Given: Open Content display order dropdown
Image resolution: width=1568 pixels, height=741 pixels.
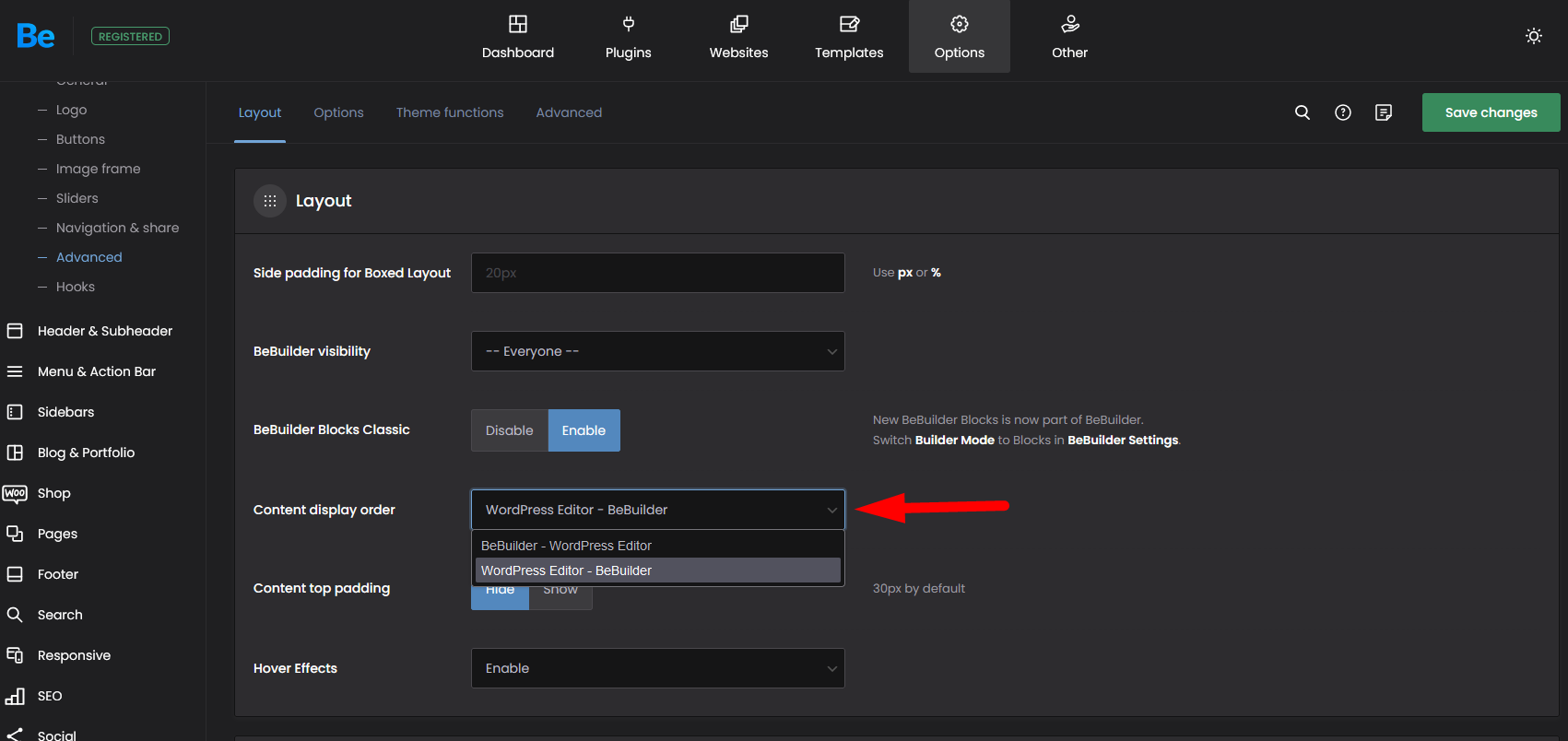Looking at the screenshot, I should (658, 510).
